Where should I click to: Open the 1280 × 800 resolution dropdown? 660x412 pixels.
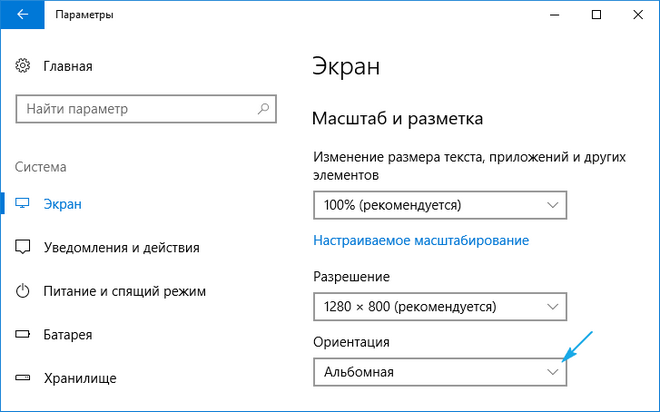[x=440, y=305]
